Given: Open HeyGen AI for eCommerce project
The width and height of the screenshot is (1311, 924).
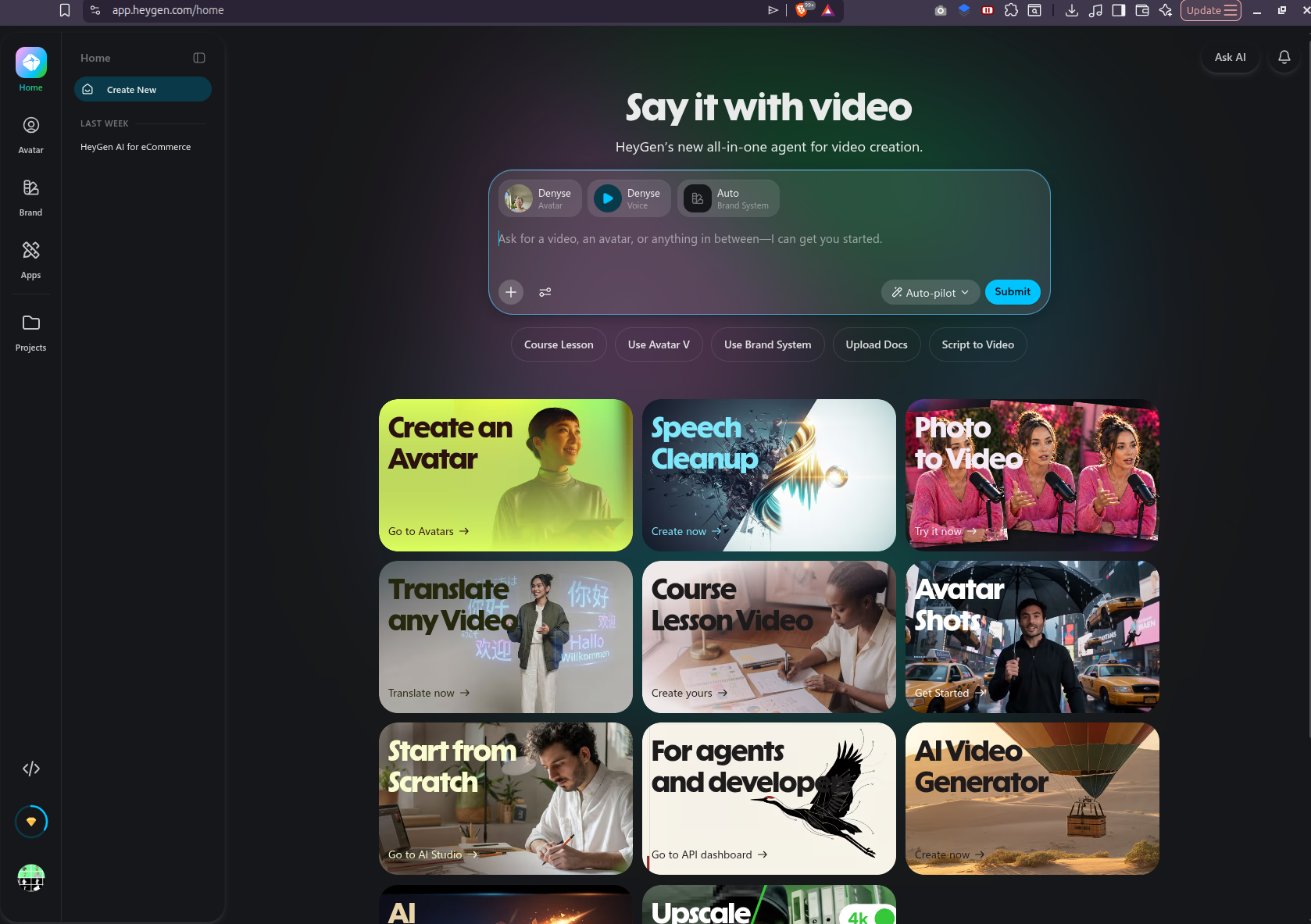Looking at the screenshot, I should pos(136,147).
